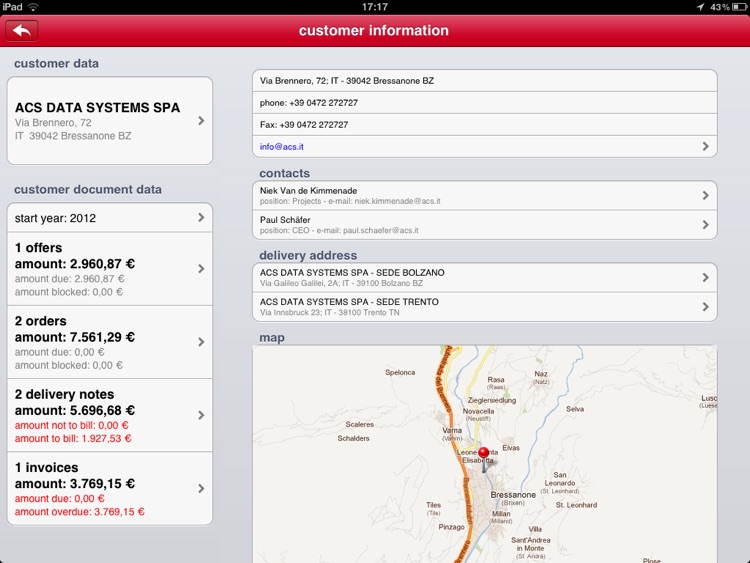This screenshot has width=750, height=563.
Task: Expand ACS DATA SYSTEMS SPA card chevron
Action: point(201,121)
